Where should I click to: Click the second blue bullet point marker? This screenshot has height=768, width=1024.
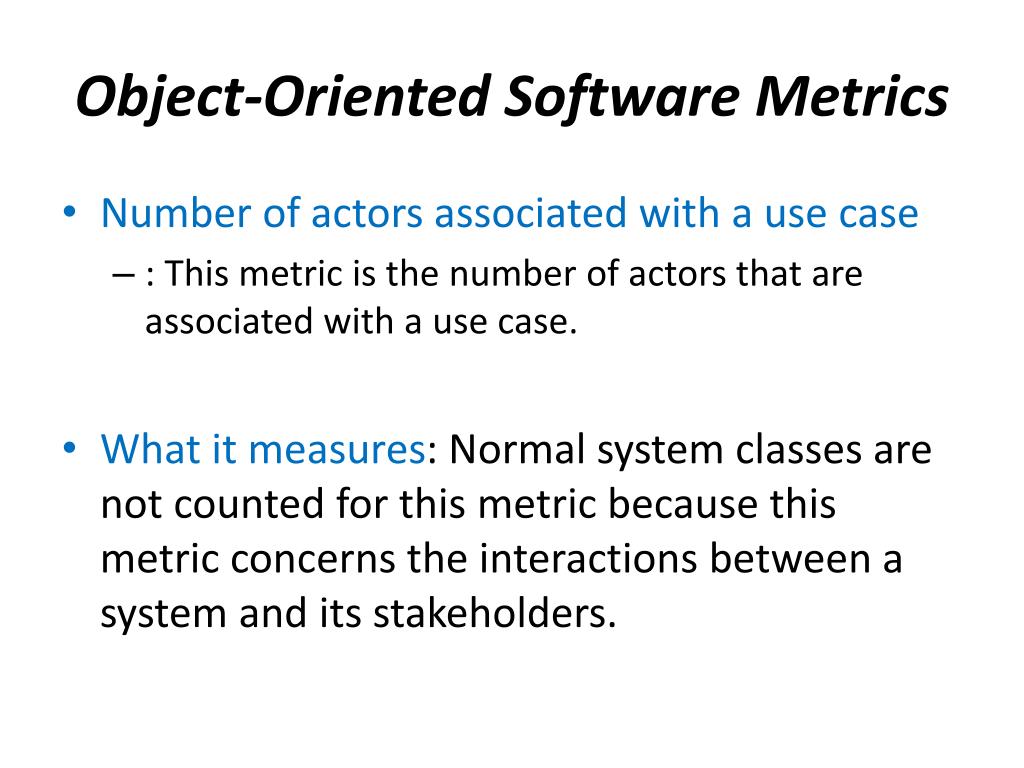point(69,449)
